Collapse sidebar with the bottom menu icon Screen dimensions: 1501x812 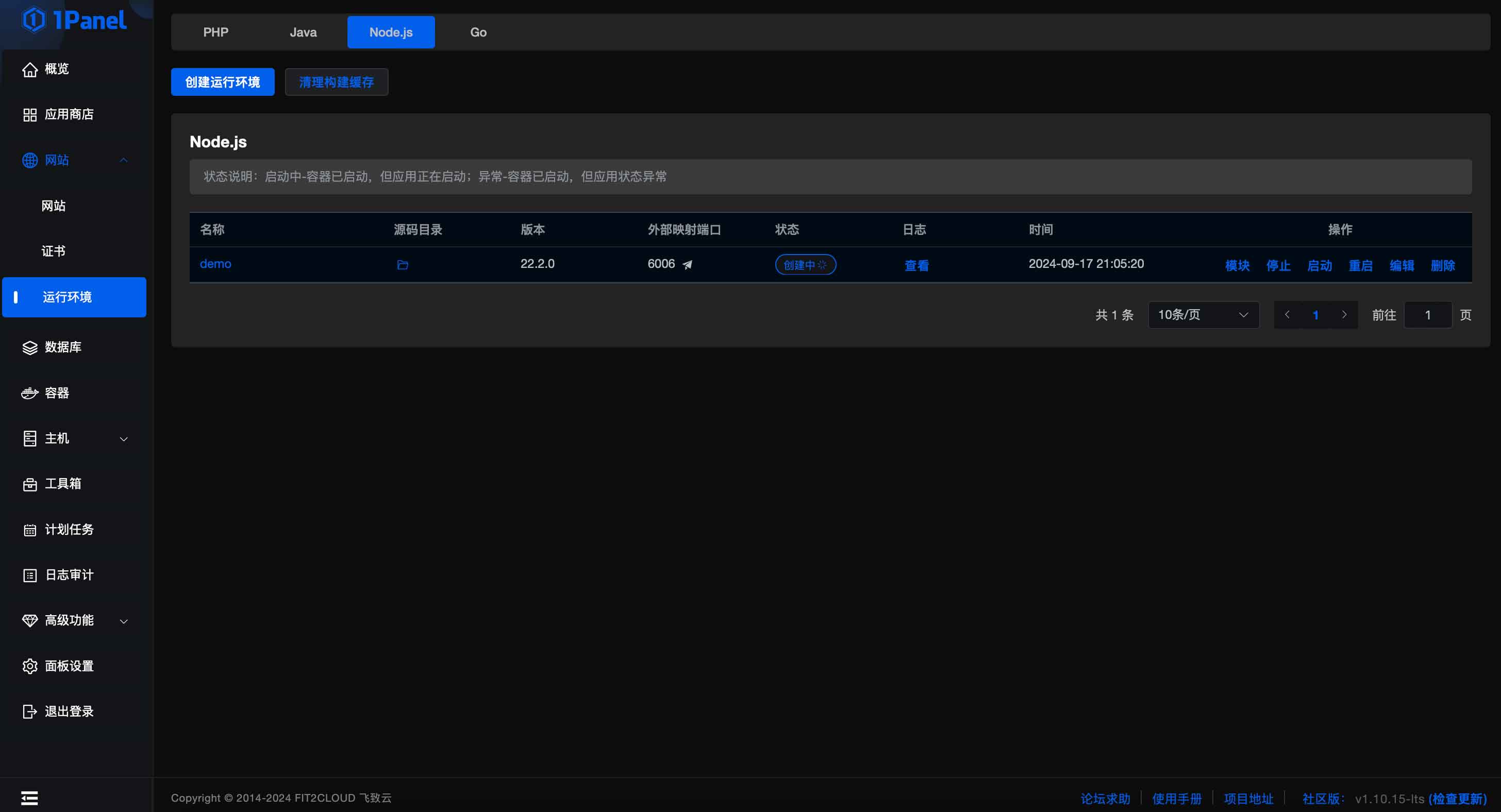tap(30, 798)
